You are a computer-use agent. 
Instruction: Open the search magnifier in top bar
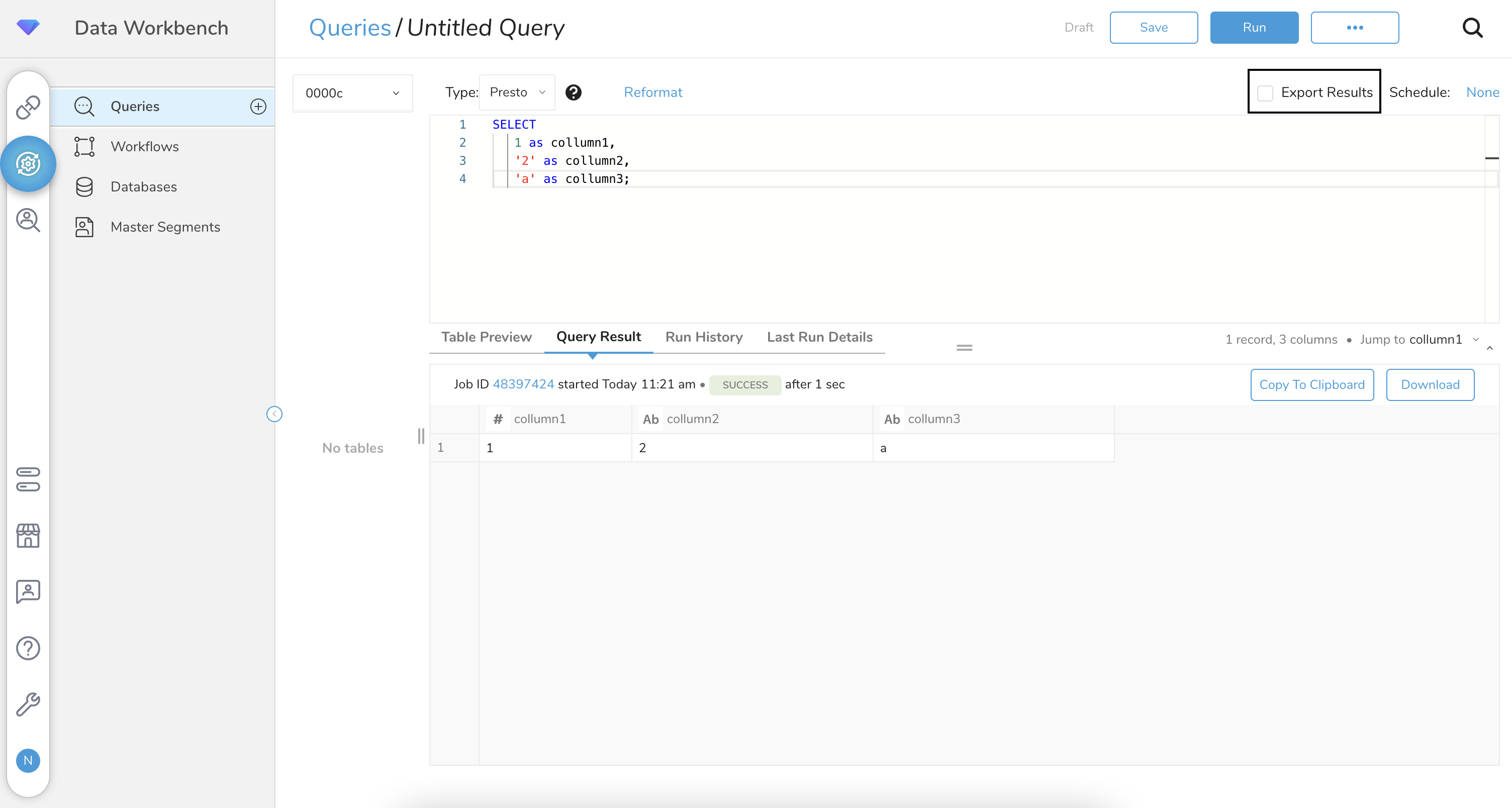1471,28
